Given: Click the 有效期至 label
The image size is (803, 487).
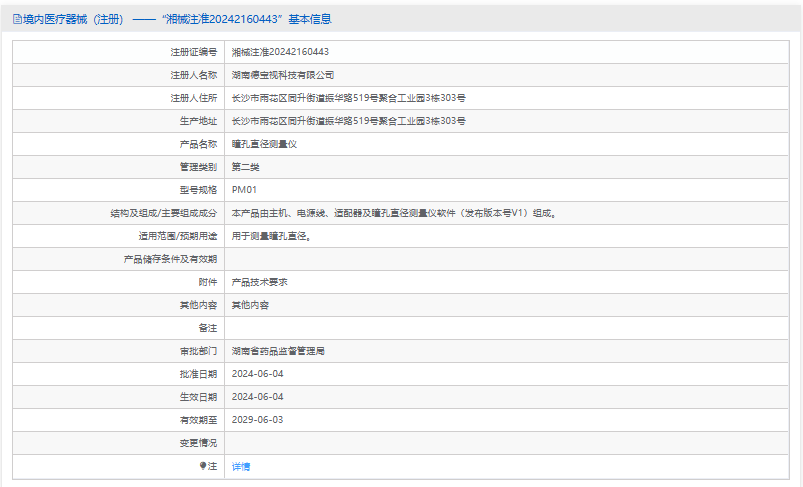Looking at the screenshot, I should [x=198, y=420].
